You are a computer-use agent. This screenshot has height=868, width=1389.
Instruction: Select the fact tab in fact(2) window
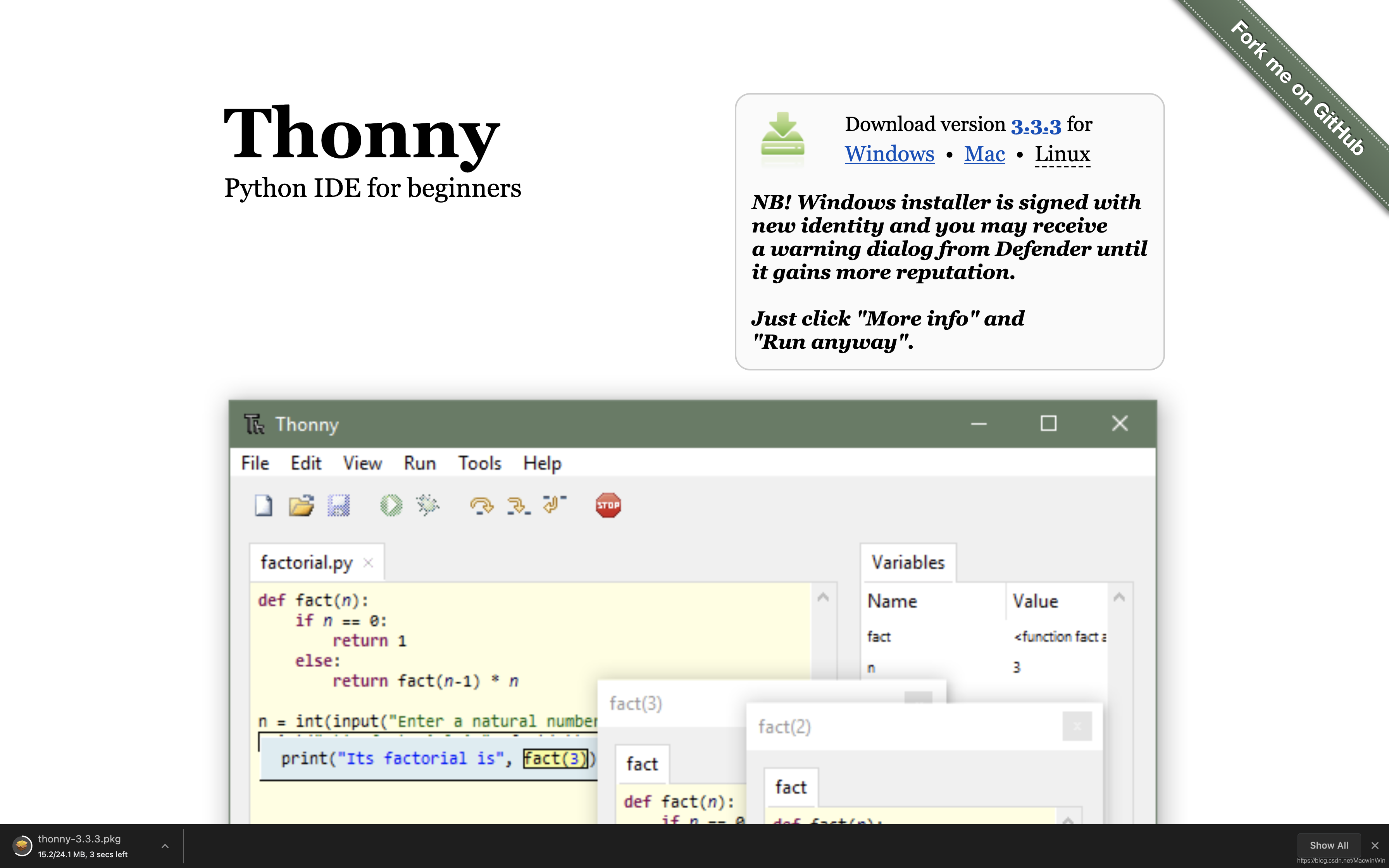(x=791, y=787)
